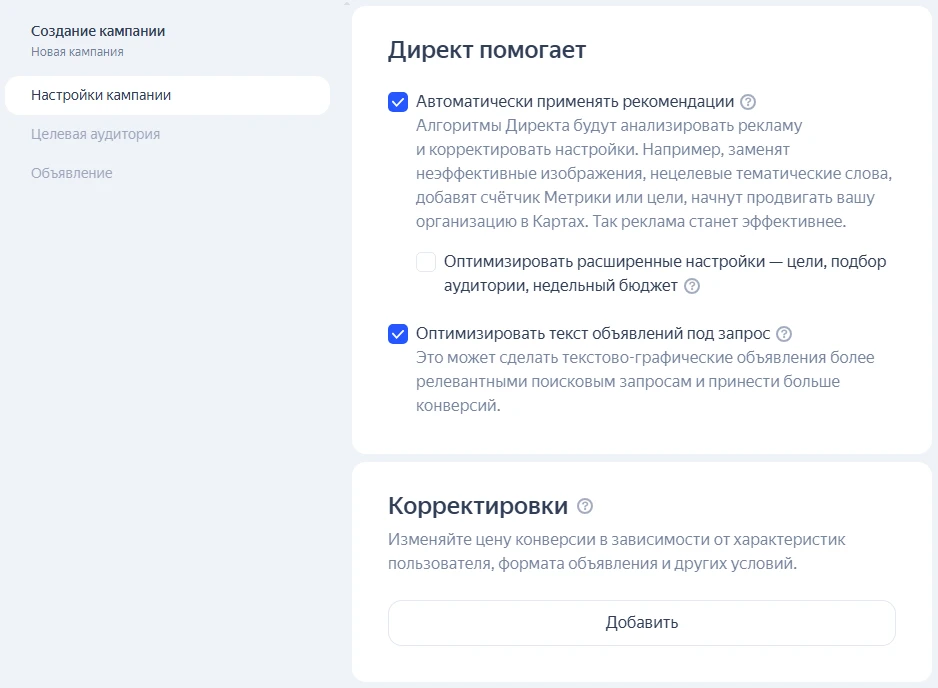Click help icon after "недельный бюджет"

(692, 286)
